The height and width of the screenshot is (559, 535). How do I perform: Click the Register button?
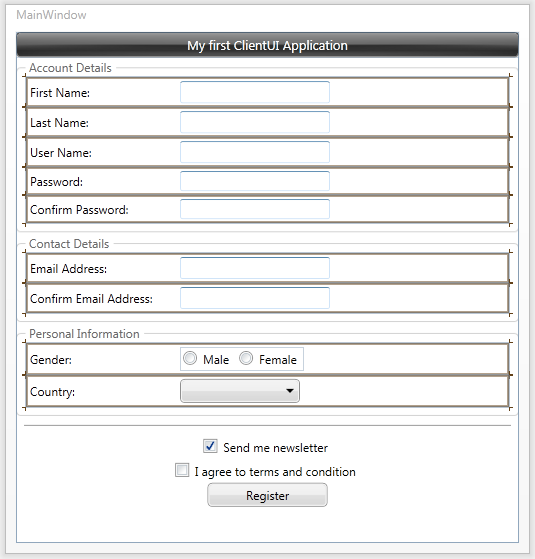[x=267, y=495]
